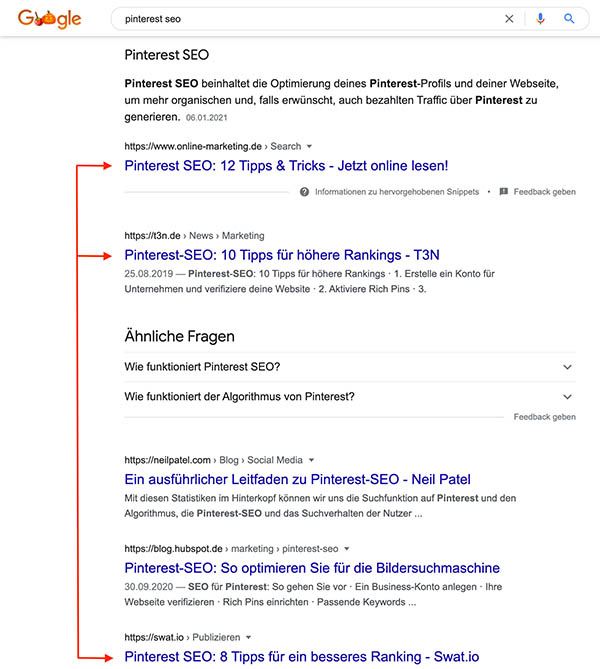Open 'Pinterest-SEO: So optimieren Sie für die Bildersuchmaschine'
The image size is (600, 669).
[x=312, y=568]
